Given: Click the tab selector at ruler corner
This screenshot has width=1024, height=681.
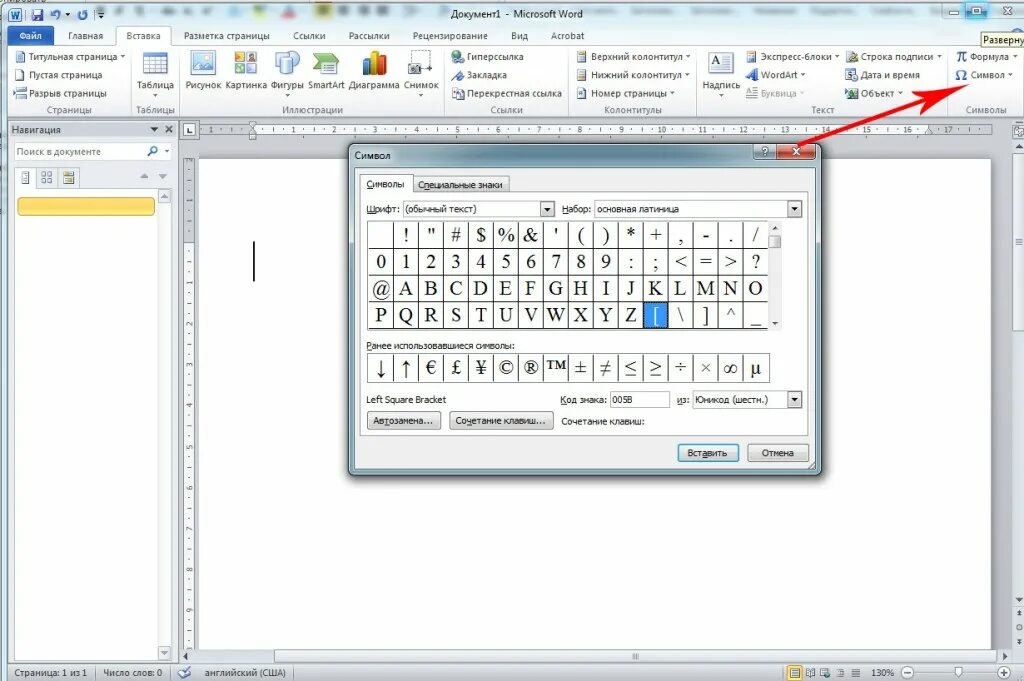Looking at the screenshot, I should [189, 130].
